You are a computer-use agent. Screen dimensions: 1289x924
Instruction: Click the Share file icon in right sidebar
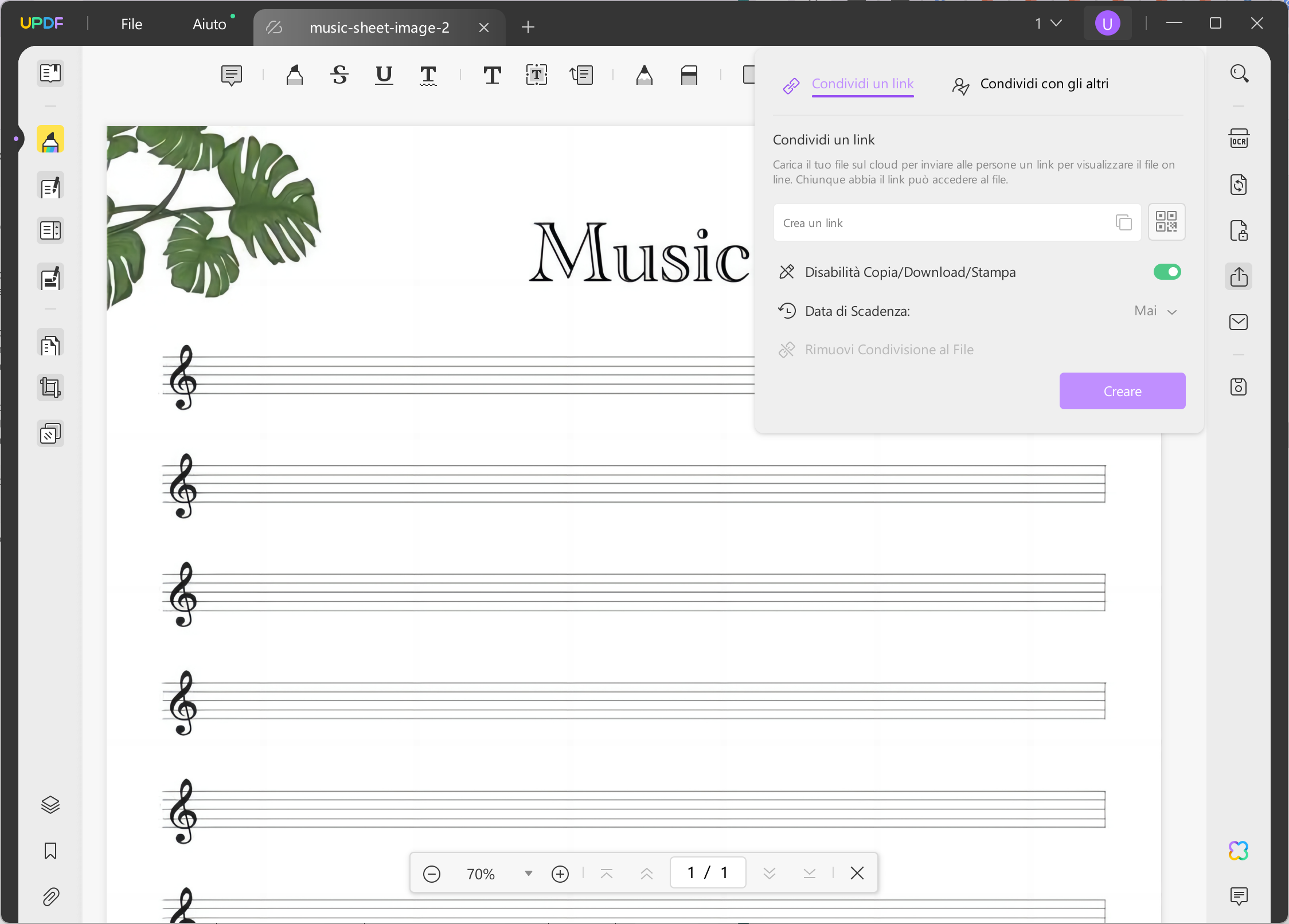tap(1239, 276)
